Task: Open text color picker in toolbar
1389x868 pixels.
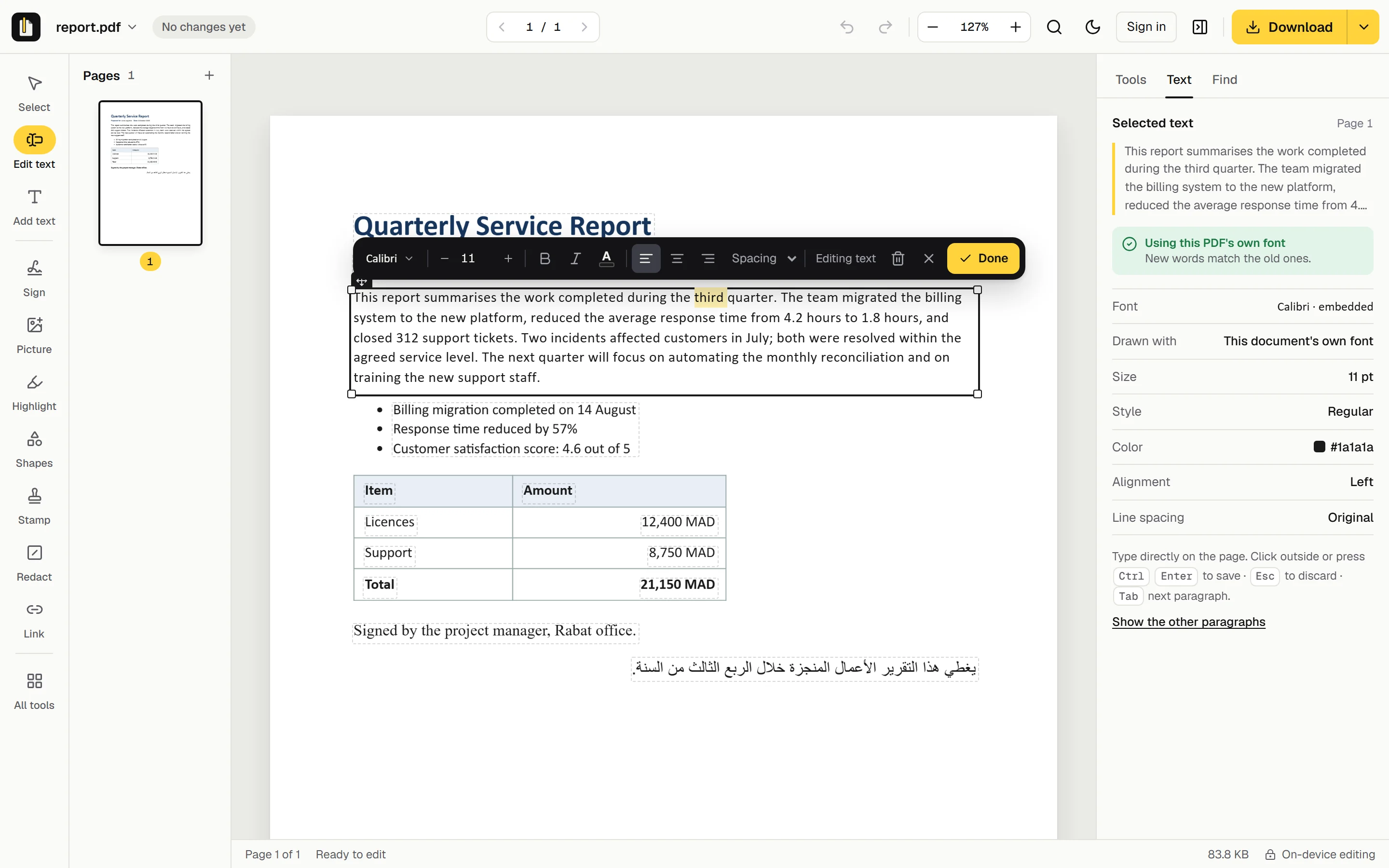Action: [x=606, y=258]
